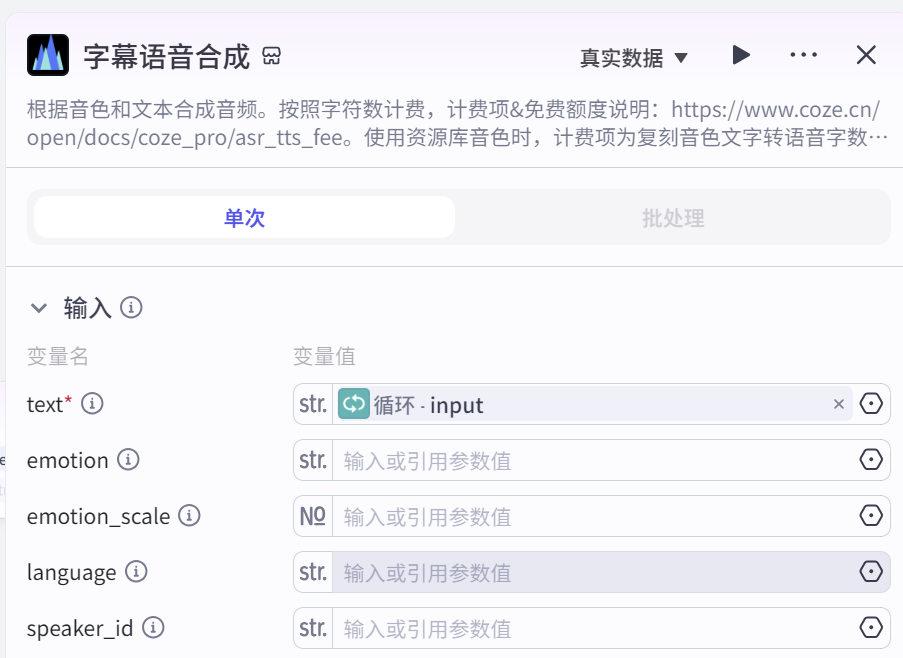Viewport: 903px width, 658px height.
Task: Click the str. type tag of text
Action: 313,404
